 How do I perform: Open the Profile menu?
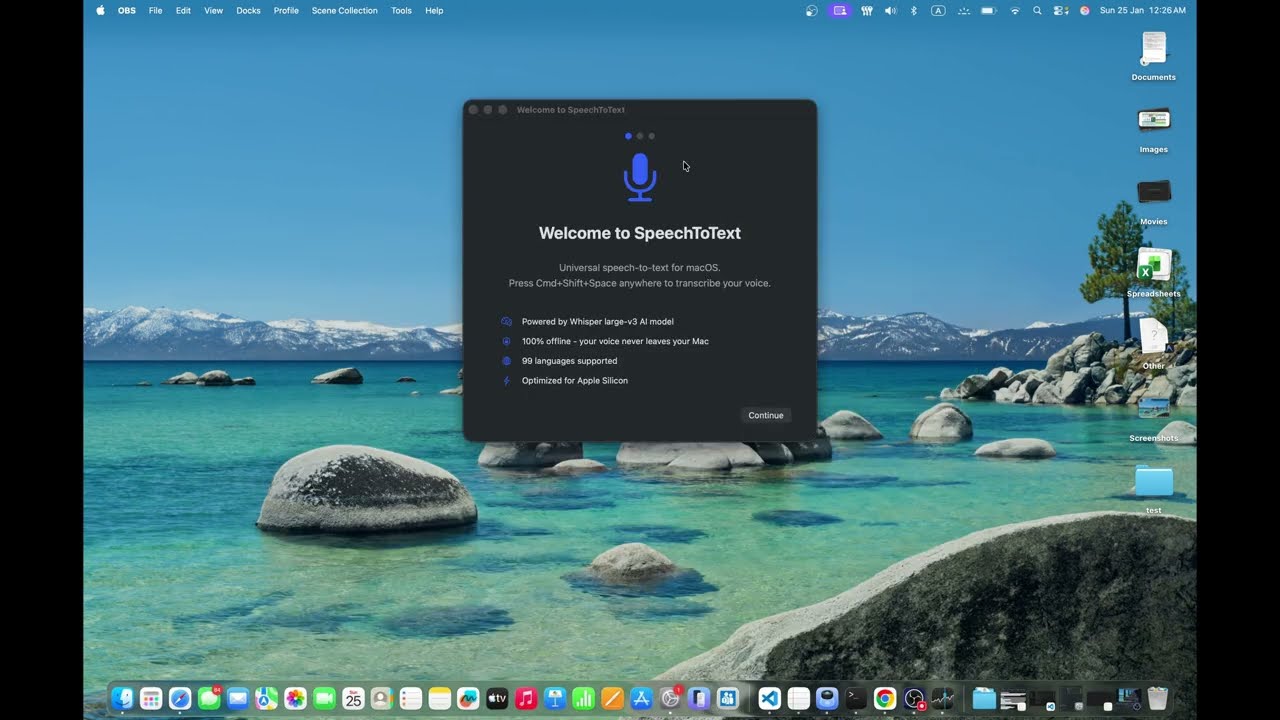point(286,10)
